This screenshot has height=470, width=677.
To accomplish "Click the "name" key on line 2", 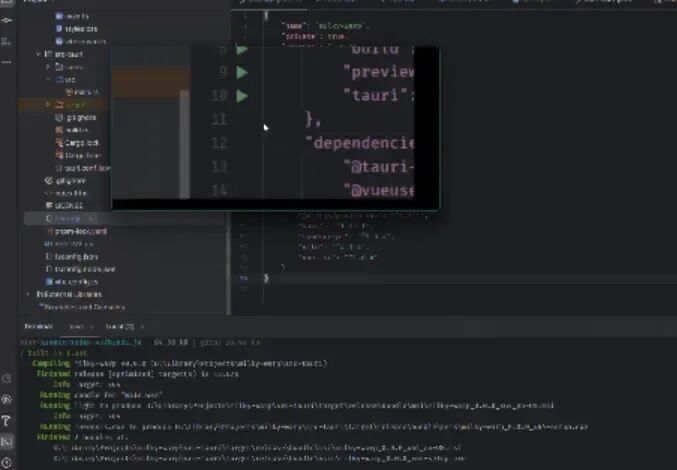I will click(294, 26).
